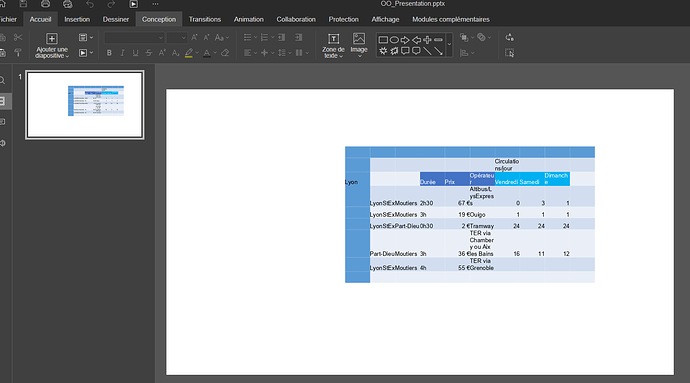690x383 pixels.
Task: Start slideshow with play icon
Action: point(133,4)
